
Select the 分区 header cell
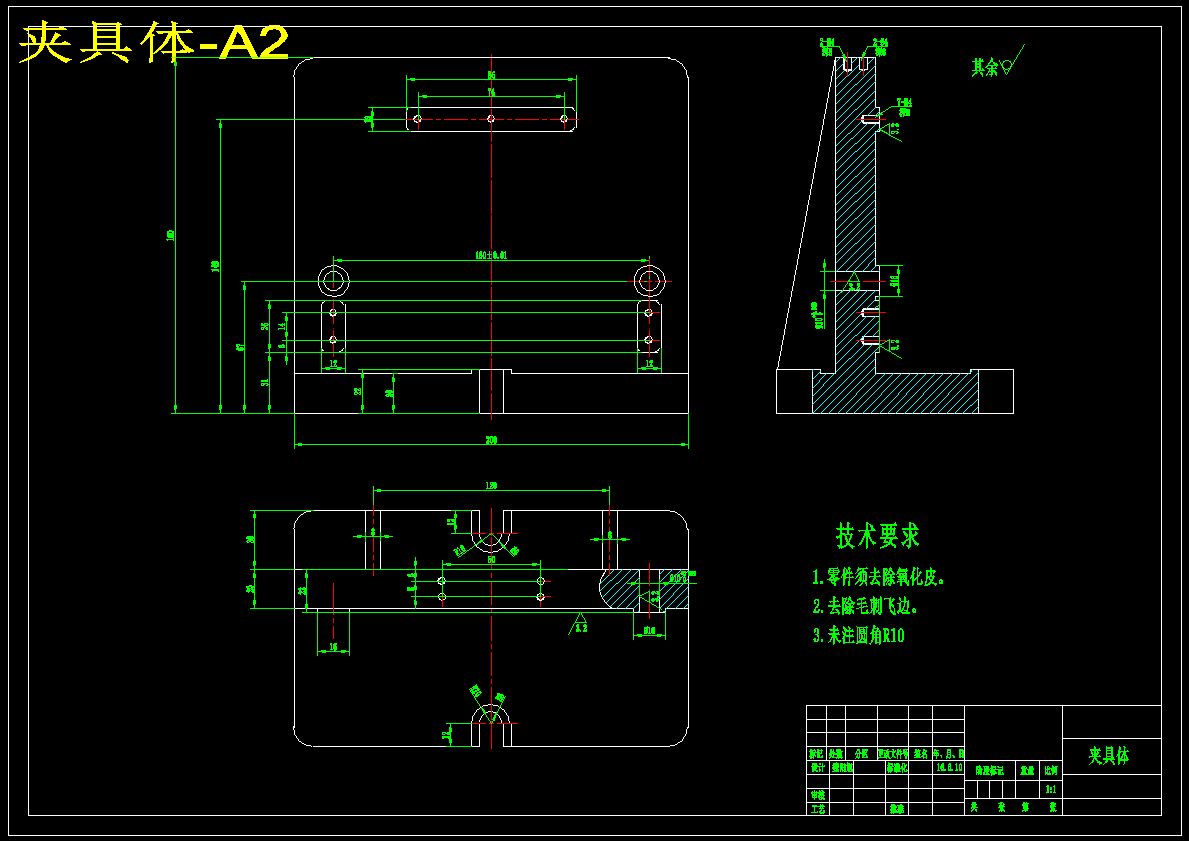coord(861,754)
